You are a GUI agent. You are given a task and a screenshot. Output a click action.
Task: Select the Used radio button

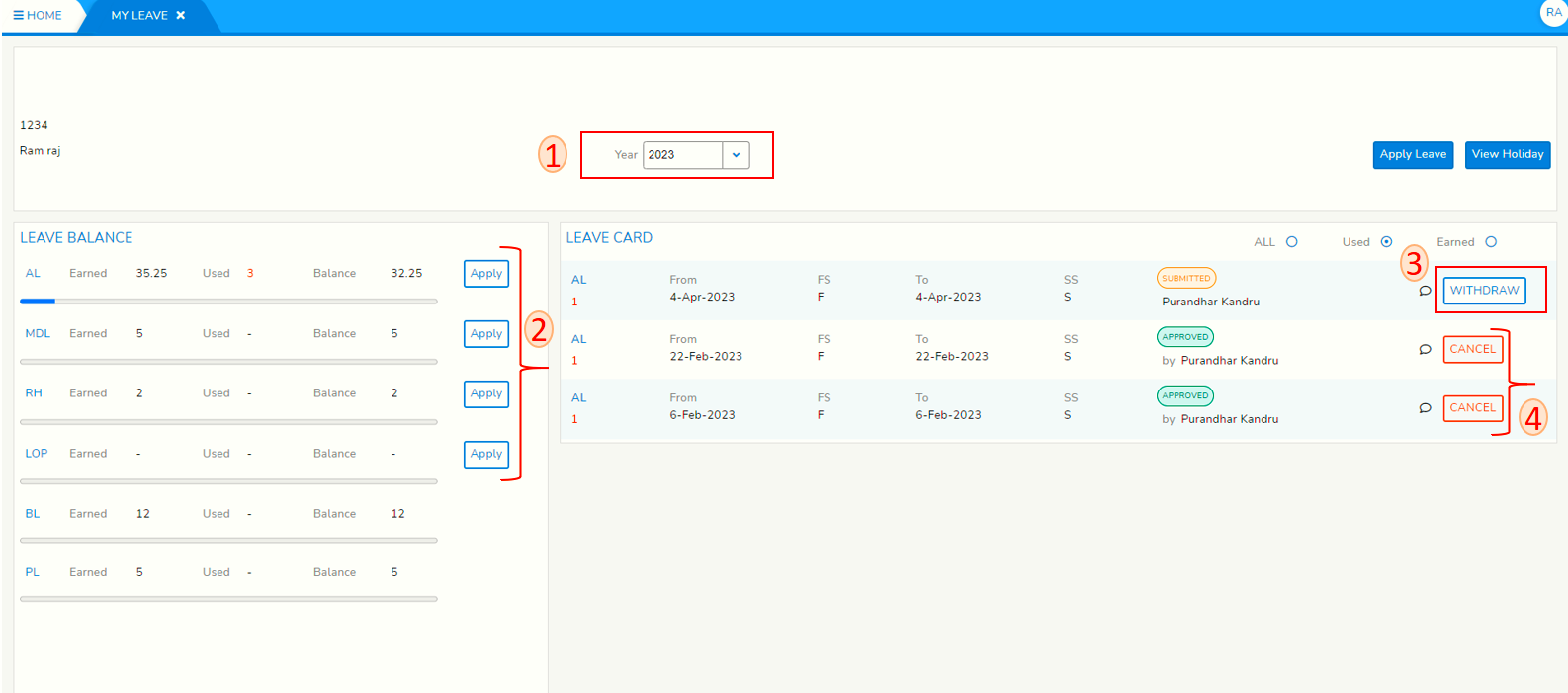tap(1386, 242)
